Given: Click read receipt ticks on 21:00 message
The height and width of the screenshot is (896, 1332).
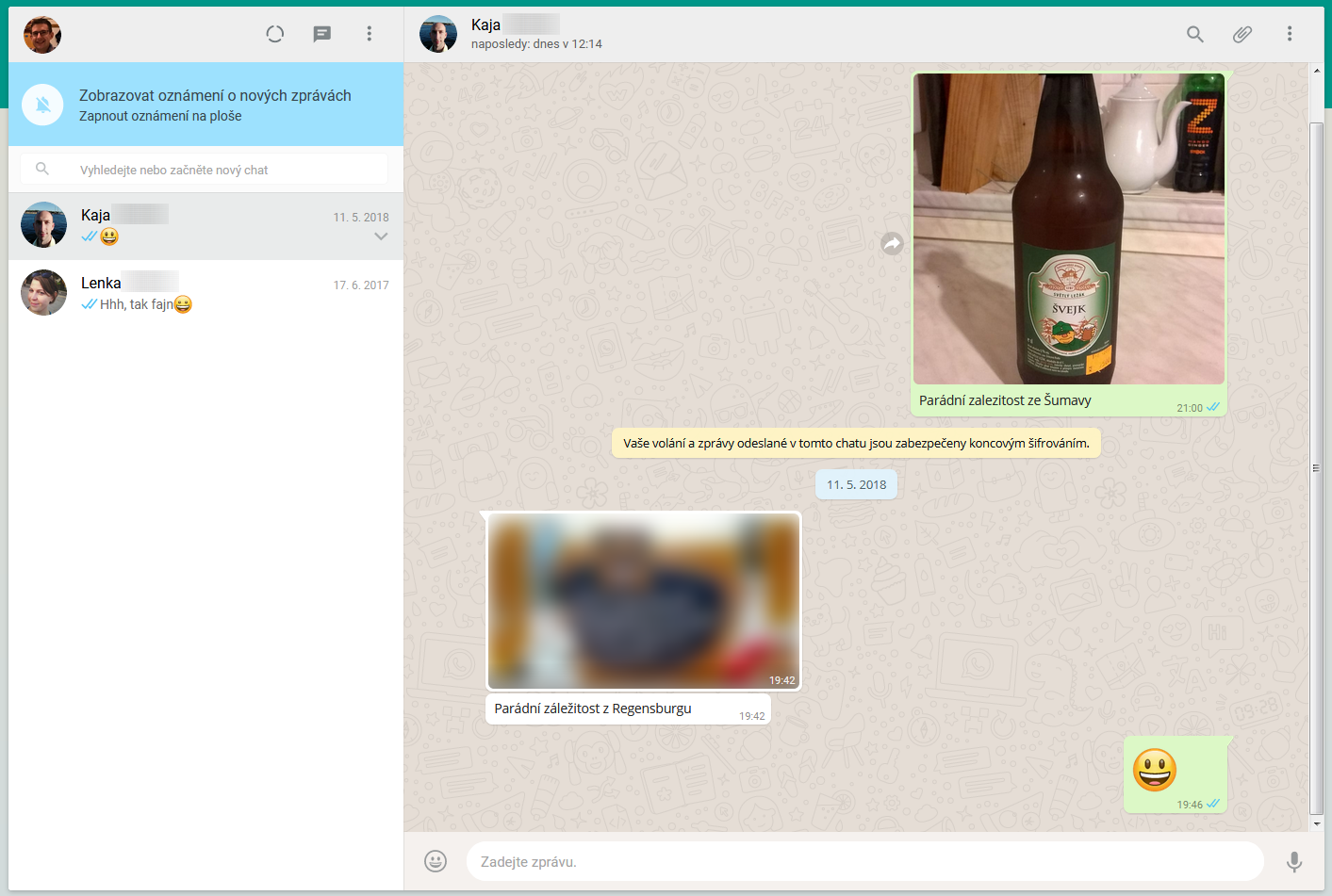Looking at the screenshot, I should click(x=1213, y=407).
